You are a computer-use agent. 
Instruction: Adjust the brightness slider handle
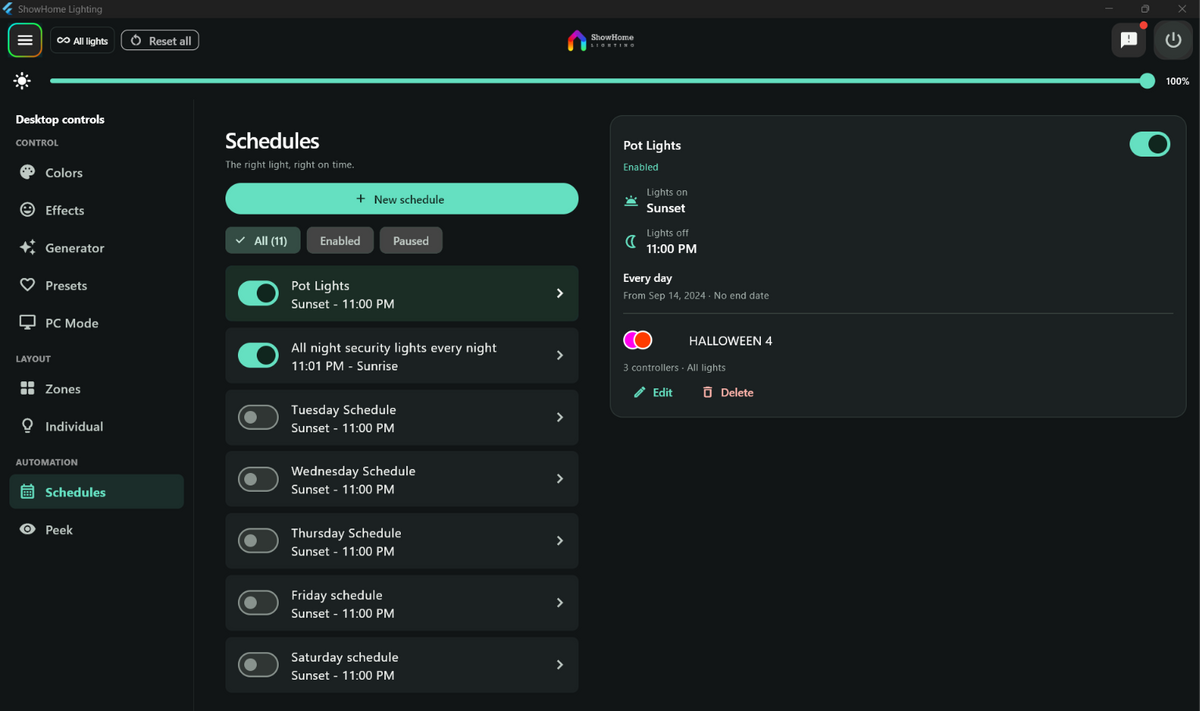pos(1147,81)
